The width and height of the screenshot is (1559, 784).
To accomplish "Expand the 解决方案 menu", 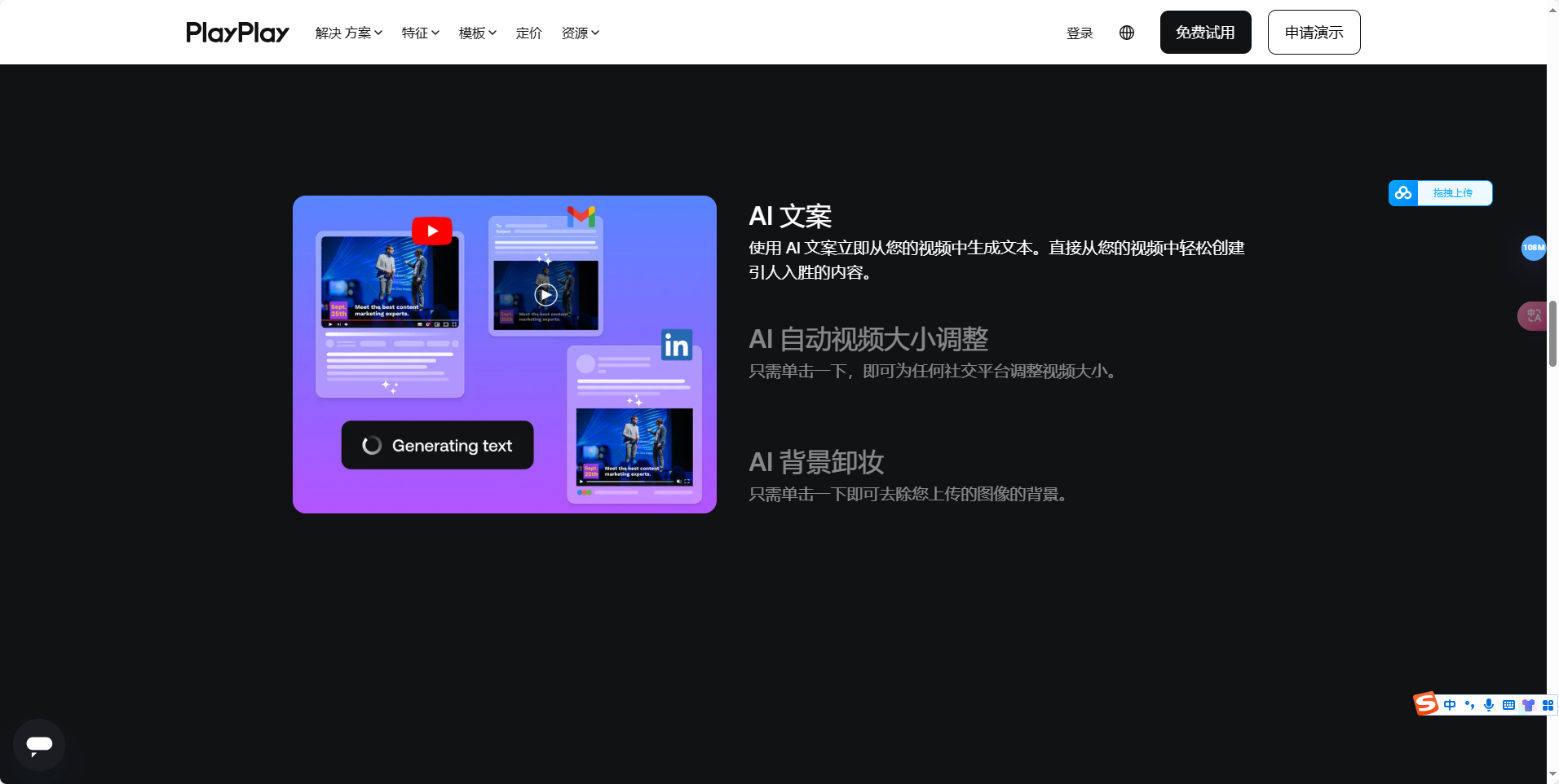I will [349, 33].
